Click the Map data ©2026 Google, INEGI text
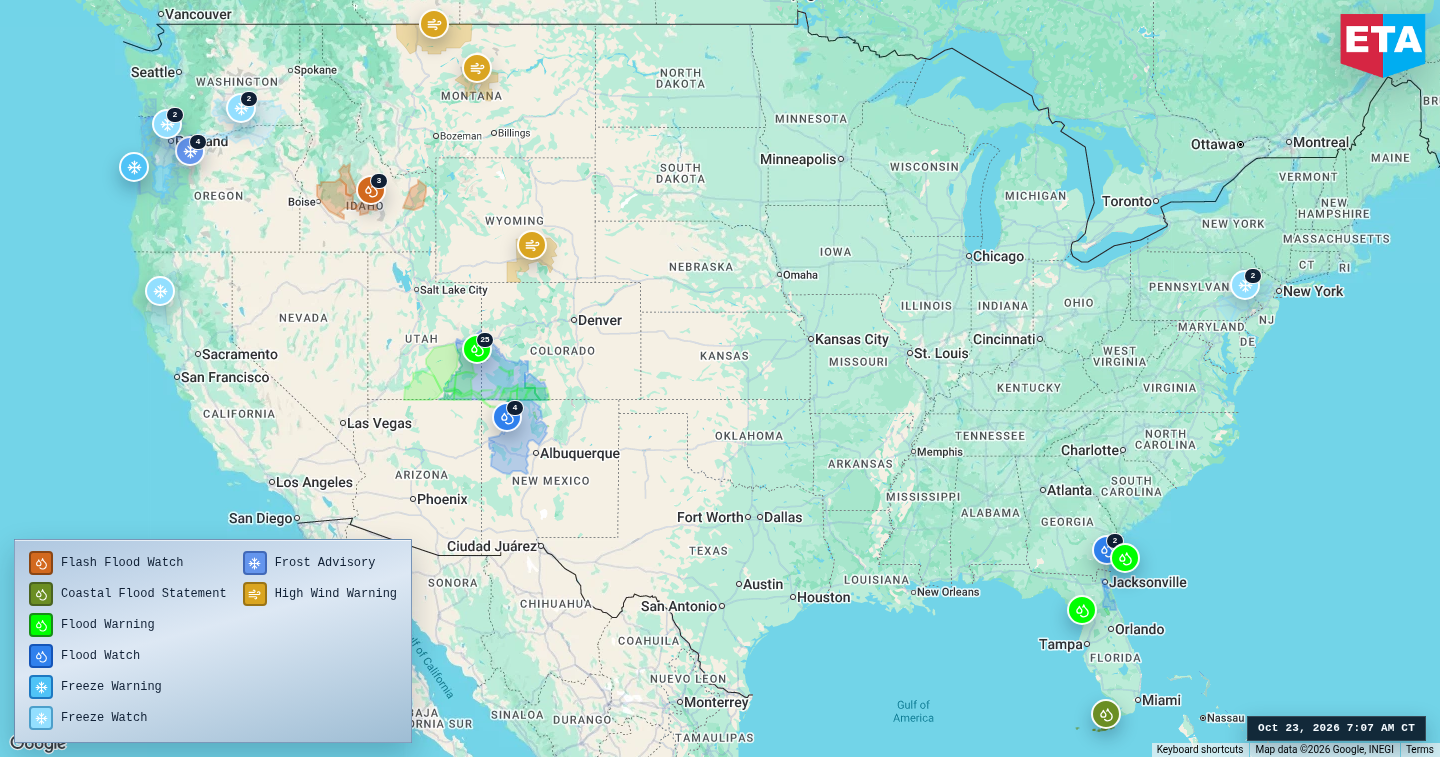1440x757 pixels. [1324, 750]
